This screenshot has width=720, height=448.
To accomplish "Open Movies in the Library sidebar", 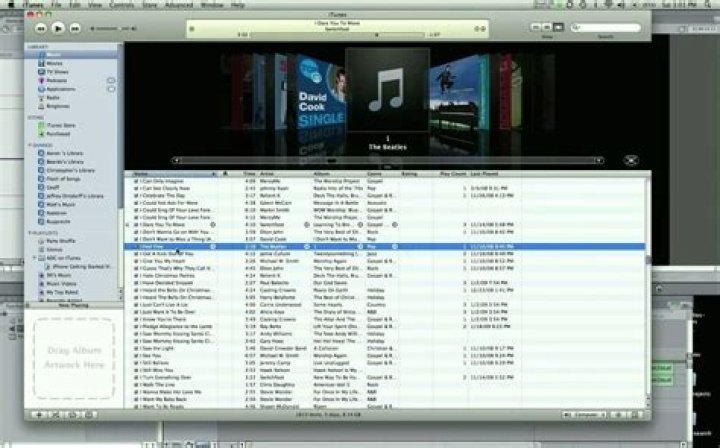I will [55, 61].
